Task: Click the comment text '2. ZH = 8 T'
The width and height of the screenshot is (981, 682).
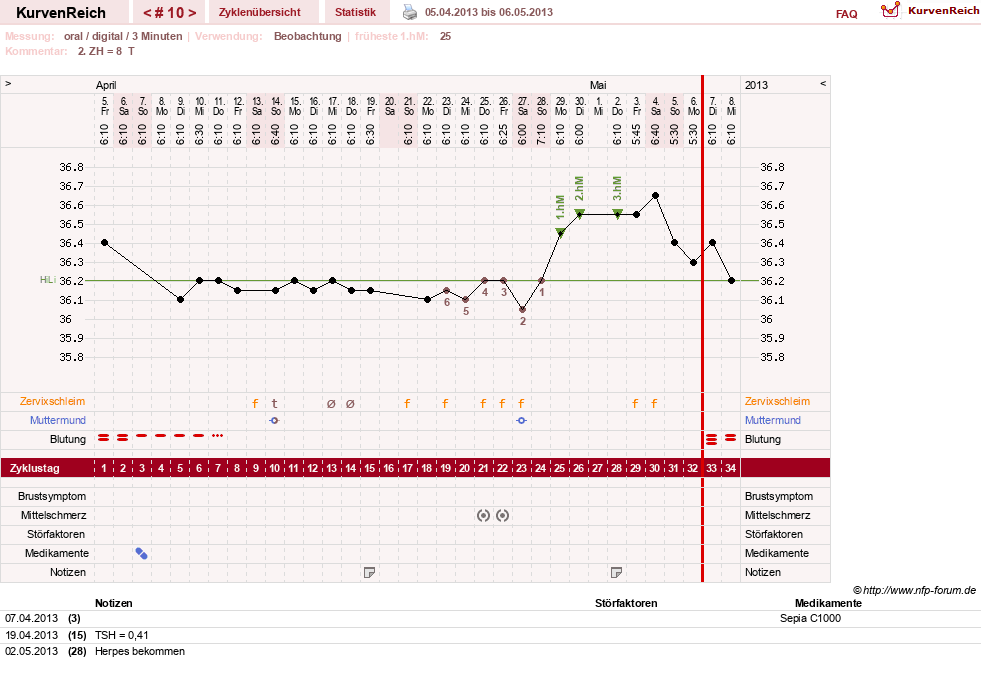Action: (106, 51)
